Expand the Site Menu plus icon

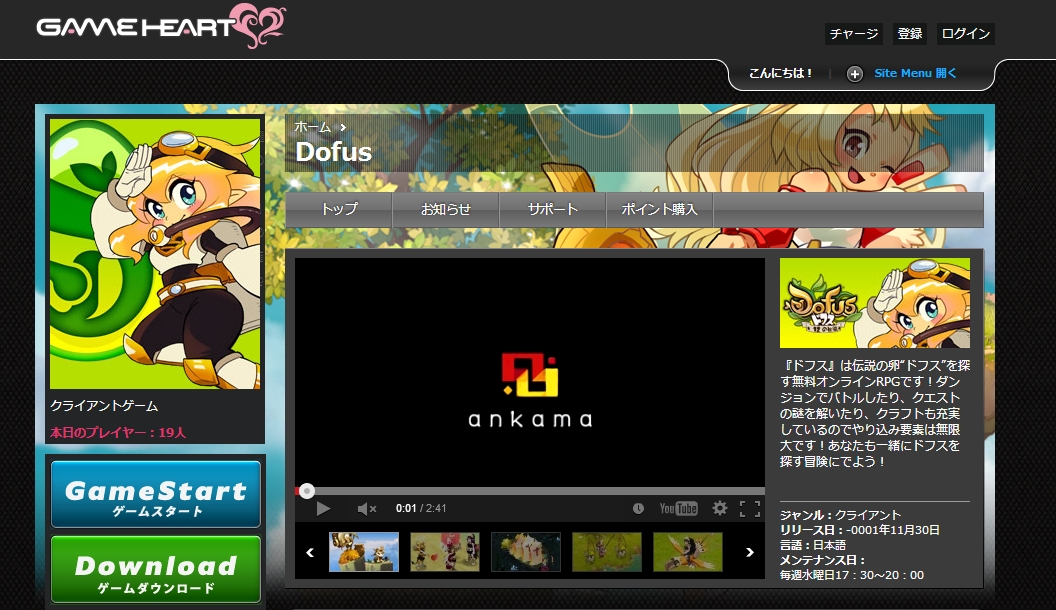click(855, 74)
